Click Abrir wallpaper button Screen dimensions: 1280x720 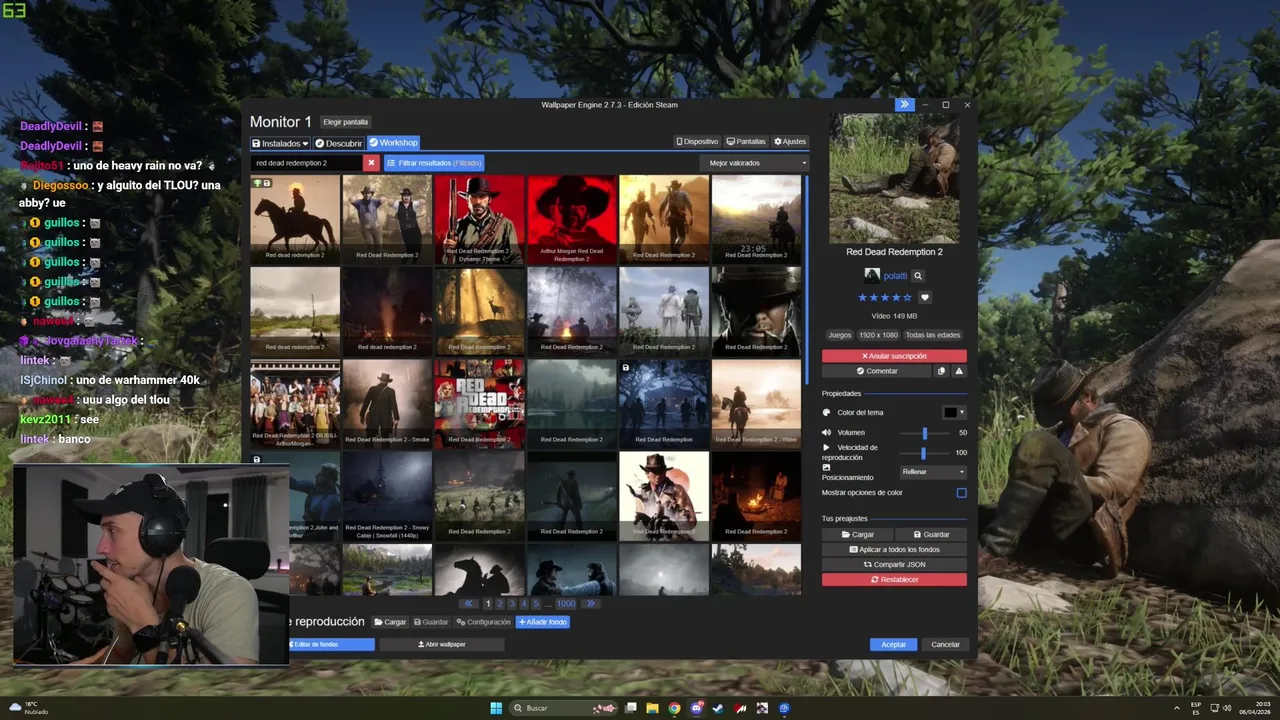[x=441, y=645]
